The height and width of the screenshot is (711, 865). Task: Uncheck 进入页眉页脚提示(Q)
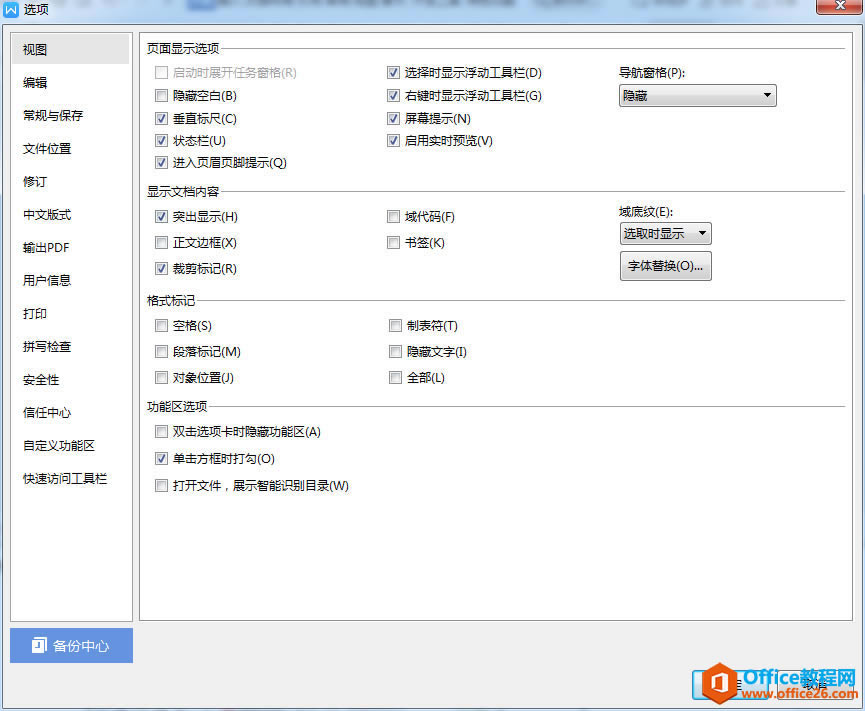pyautogui.click(x=161, y=163)
